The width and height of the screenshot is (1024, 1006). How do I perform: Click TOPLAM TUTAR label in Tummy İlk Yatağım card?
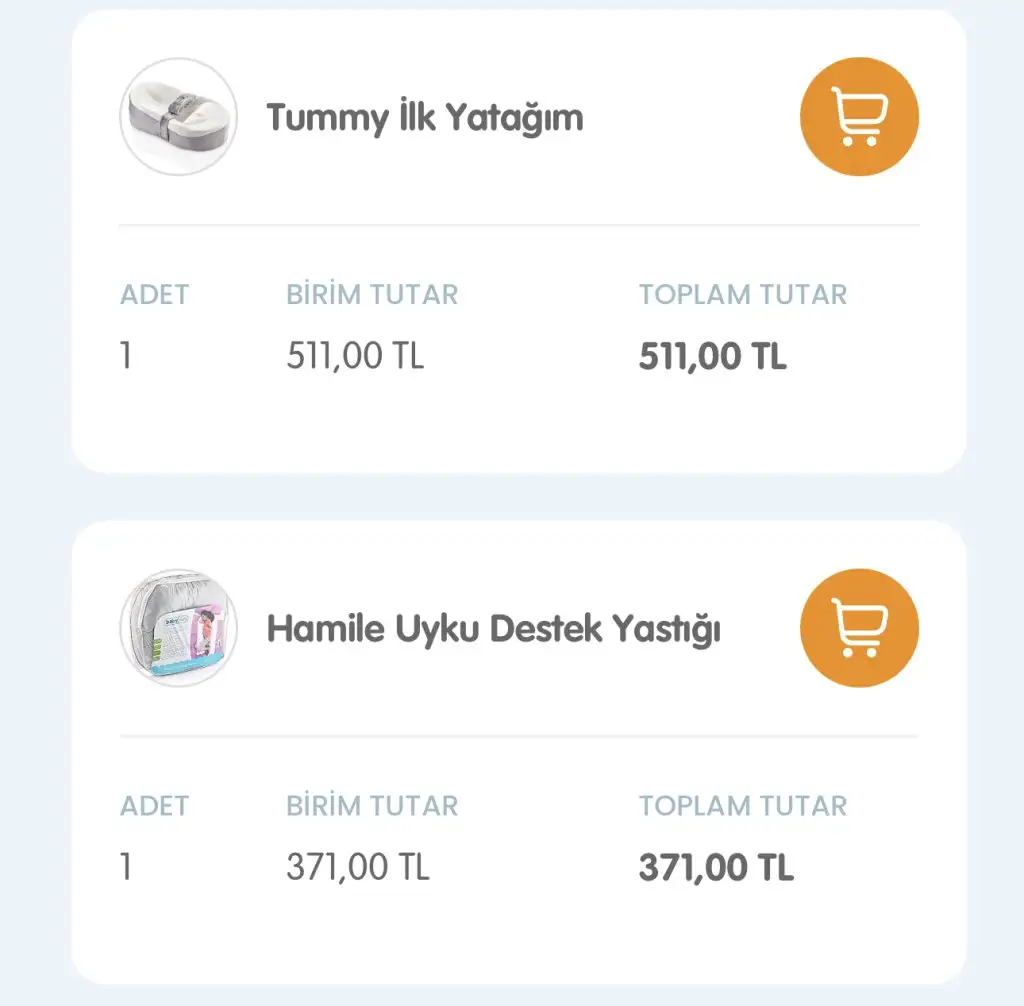(743, 295)
